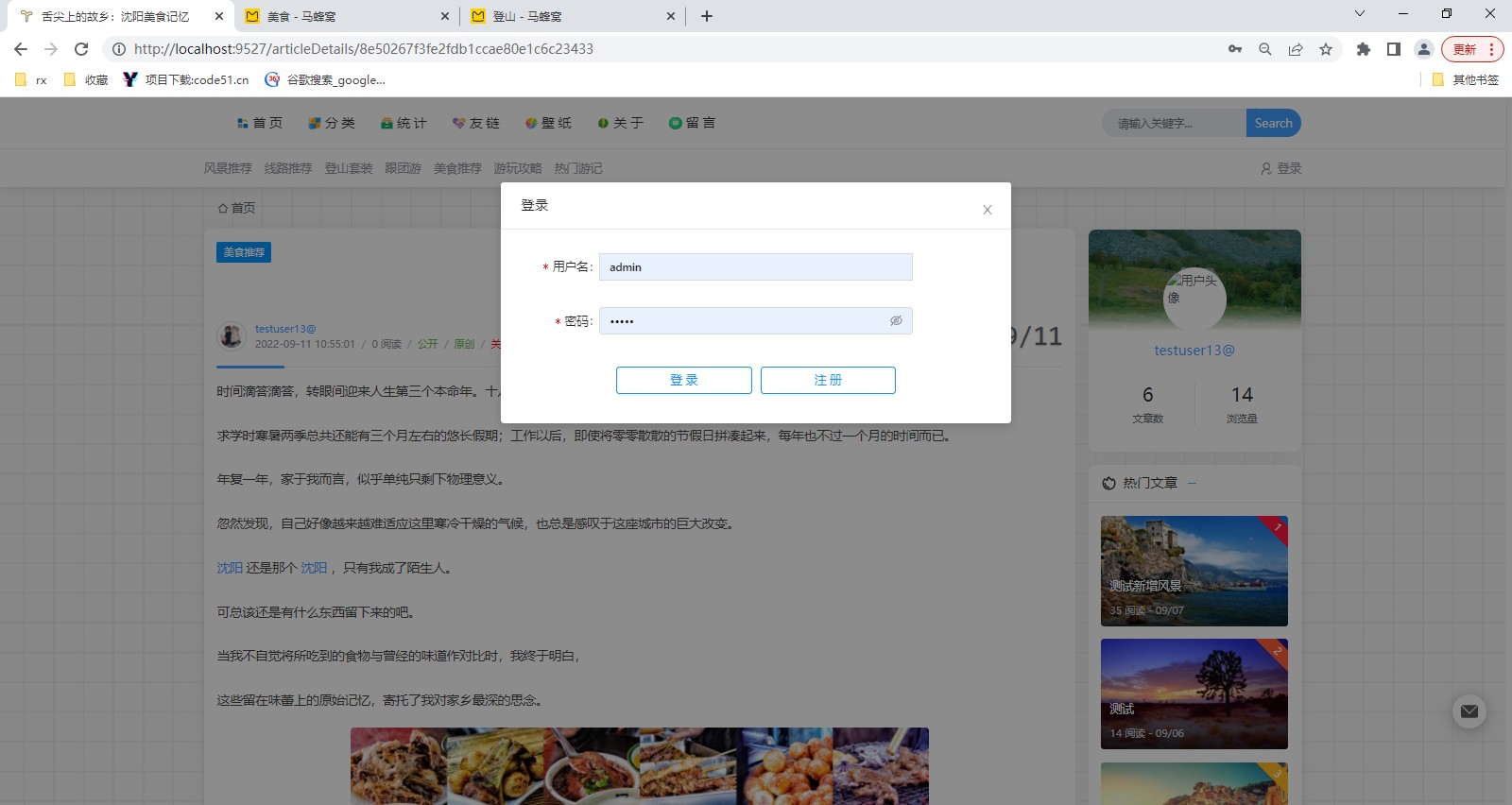Switch to the 美食 - 马蜂窝 browser tab

pos(346,16)
